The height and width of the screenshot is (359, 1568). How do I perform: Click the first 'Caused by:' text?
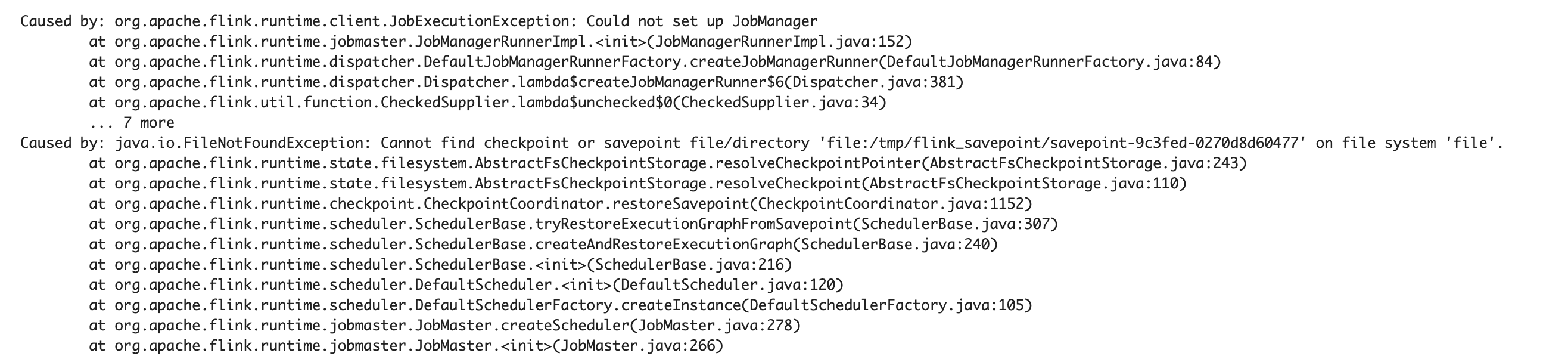pos(63,21)
